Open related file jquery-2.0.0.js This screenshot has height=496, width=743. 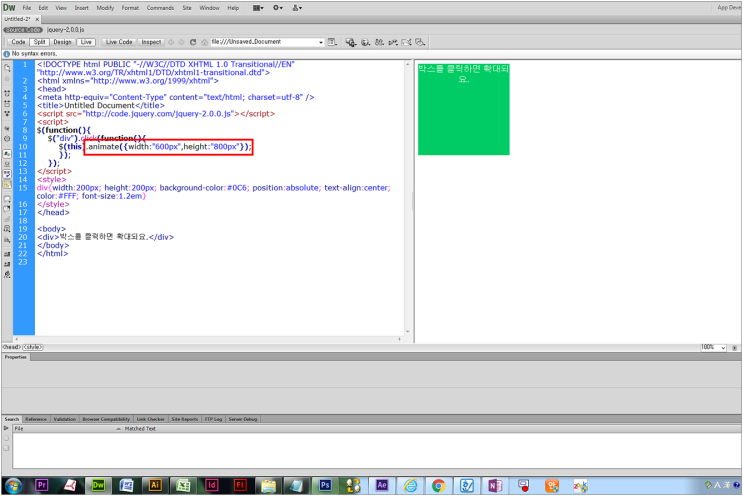65,30
